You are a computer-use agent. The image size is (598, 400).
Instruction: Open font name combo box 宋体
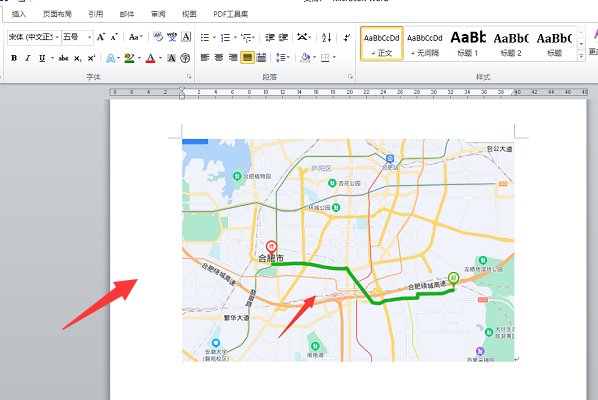(34, 37)
